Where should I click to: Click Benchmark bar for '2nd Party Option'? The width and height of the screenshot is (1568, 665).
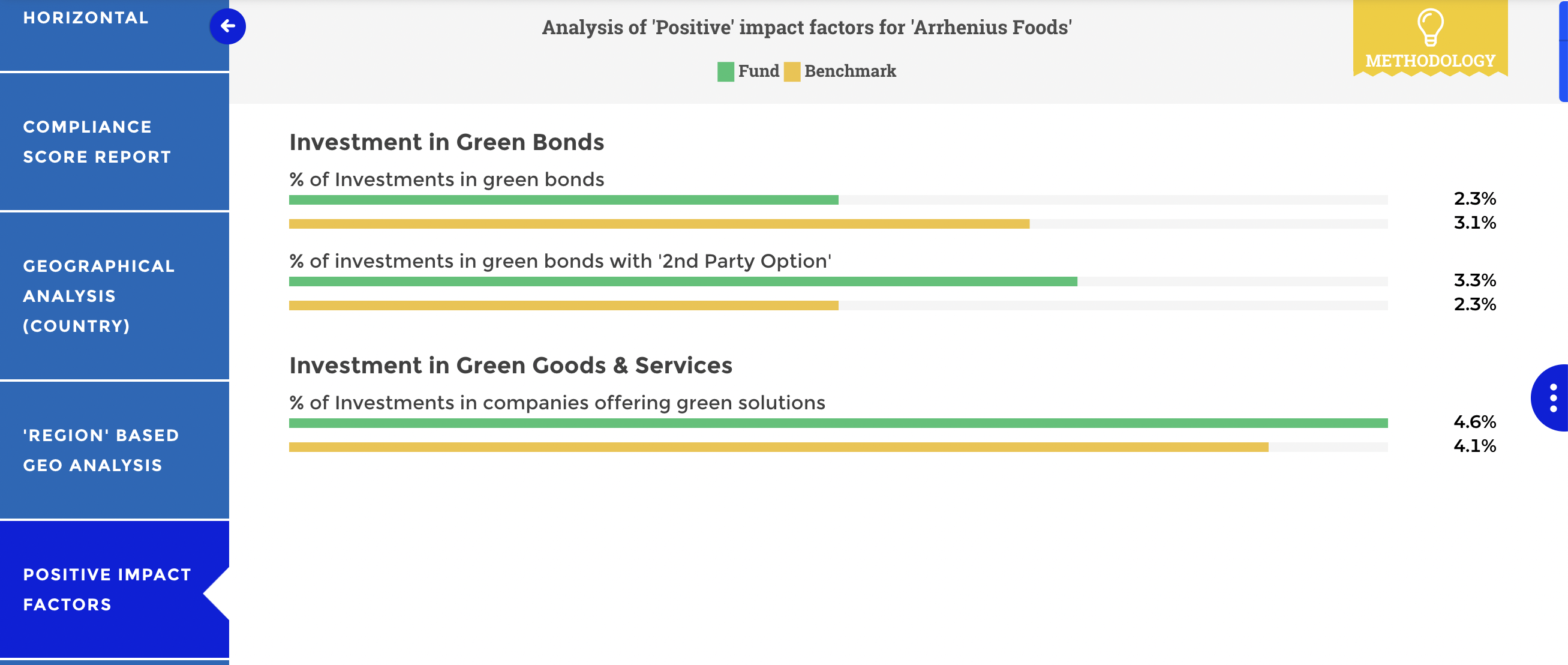(563, 305)
